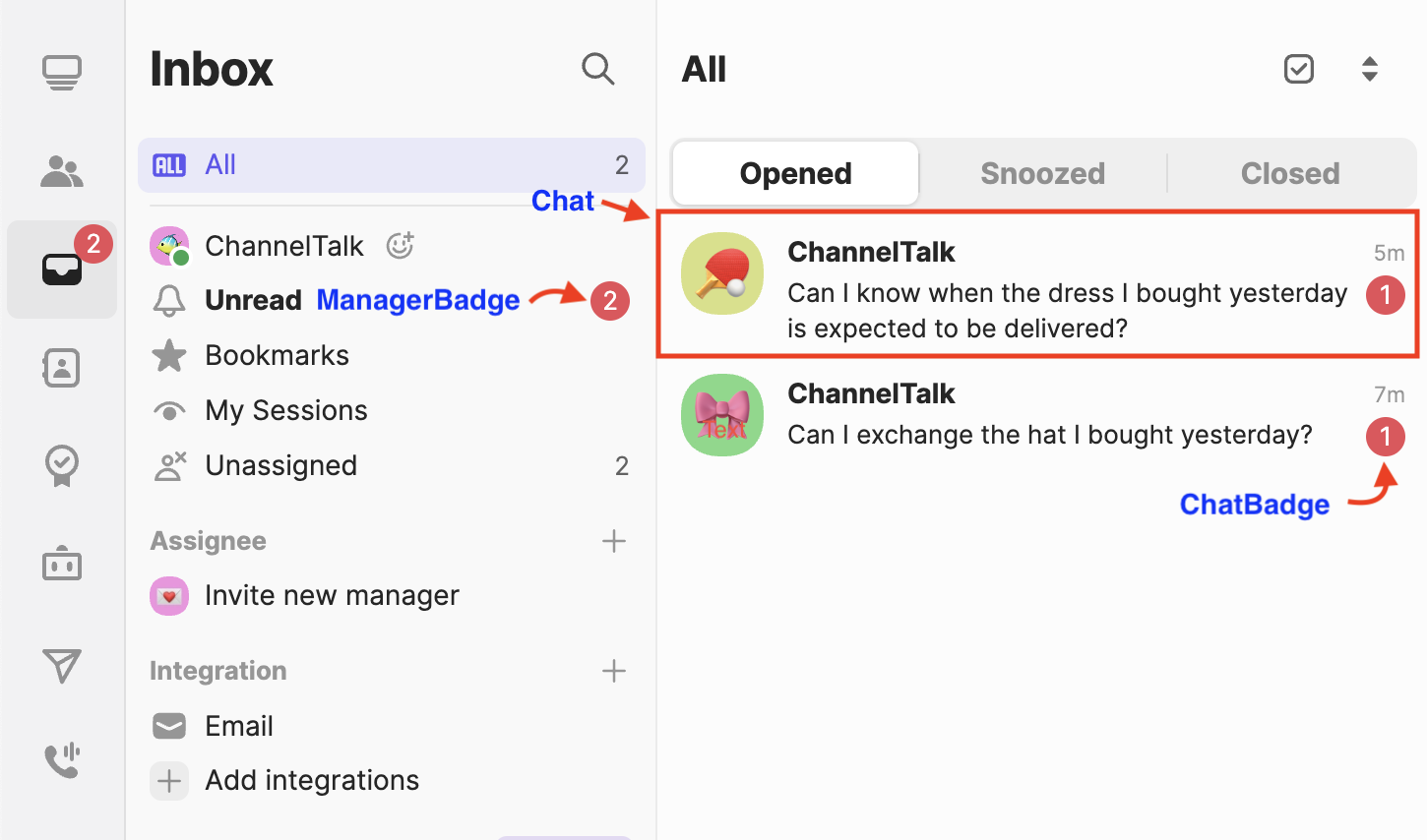Click the unread badge on hat chat
Screen dimensions: 1427x840
(x=1386, y=437)
